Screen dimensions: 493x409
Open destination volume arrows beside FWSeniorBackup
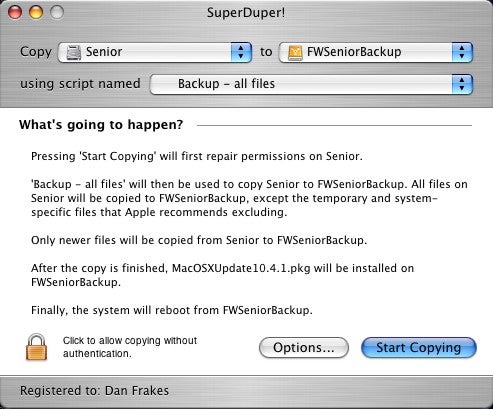(x=462, y=52)
